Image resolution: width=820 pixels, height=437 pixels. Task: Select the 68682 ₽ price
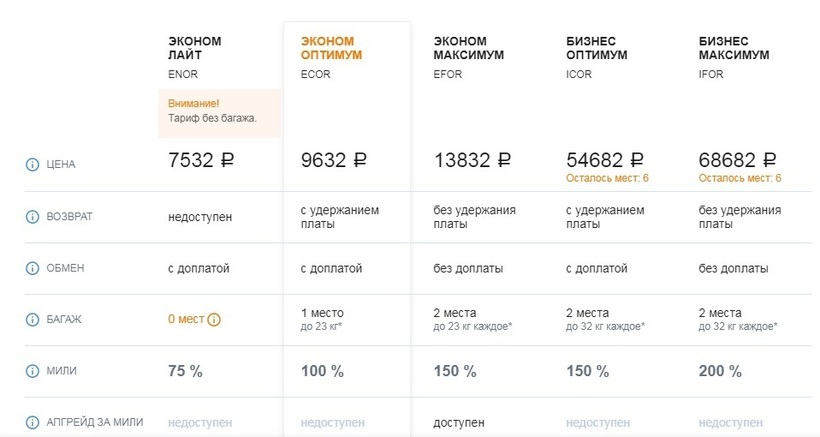(738, 160)
